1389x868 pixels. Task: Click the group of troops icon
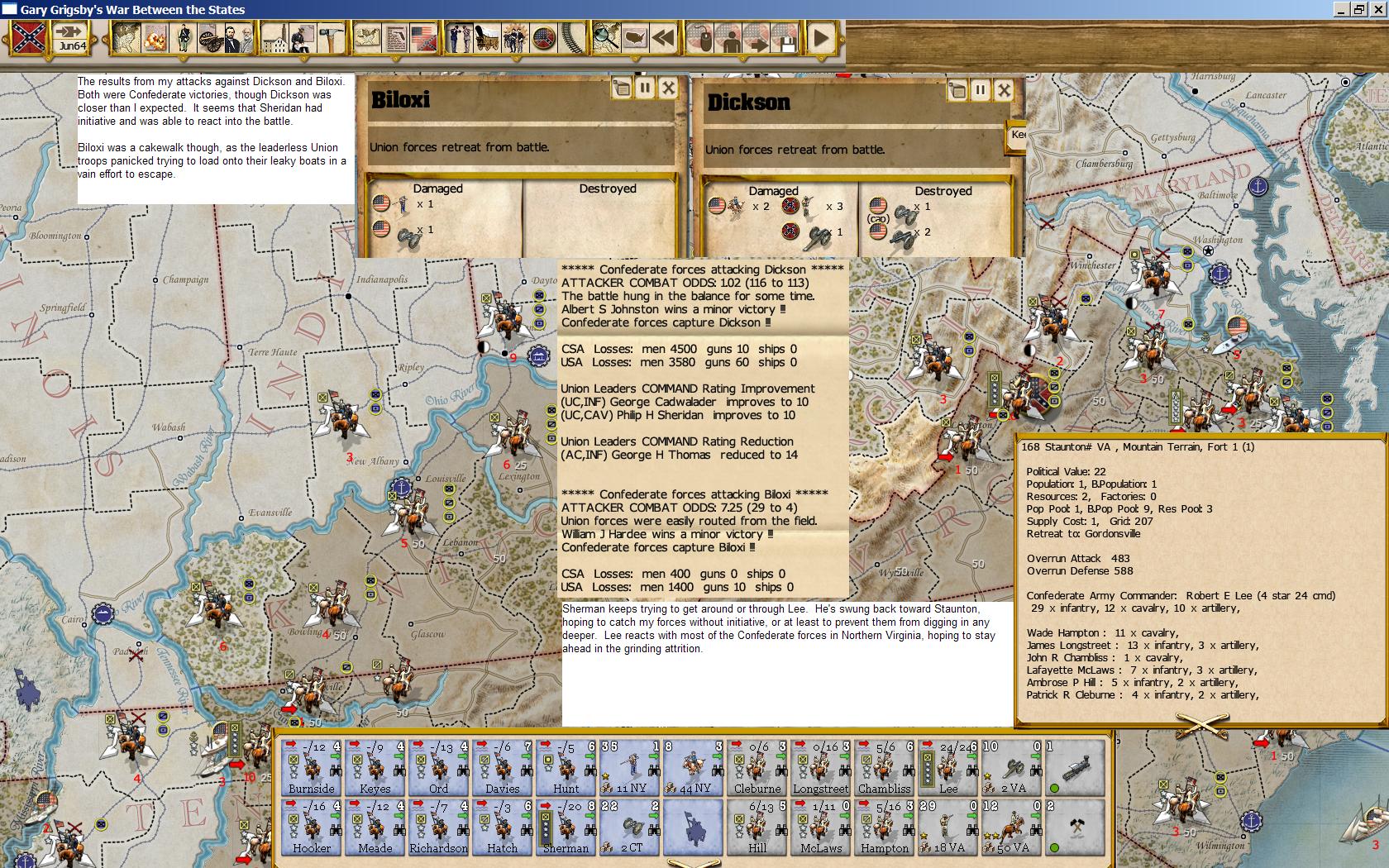(515, 38)
